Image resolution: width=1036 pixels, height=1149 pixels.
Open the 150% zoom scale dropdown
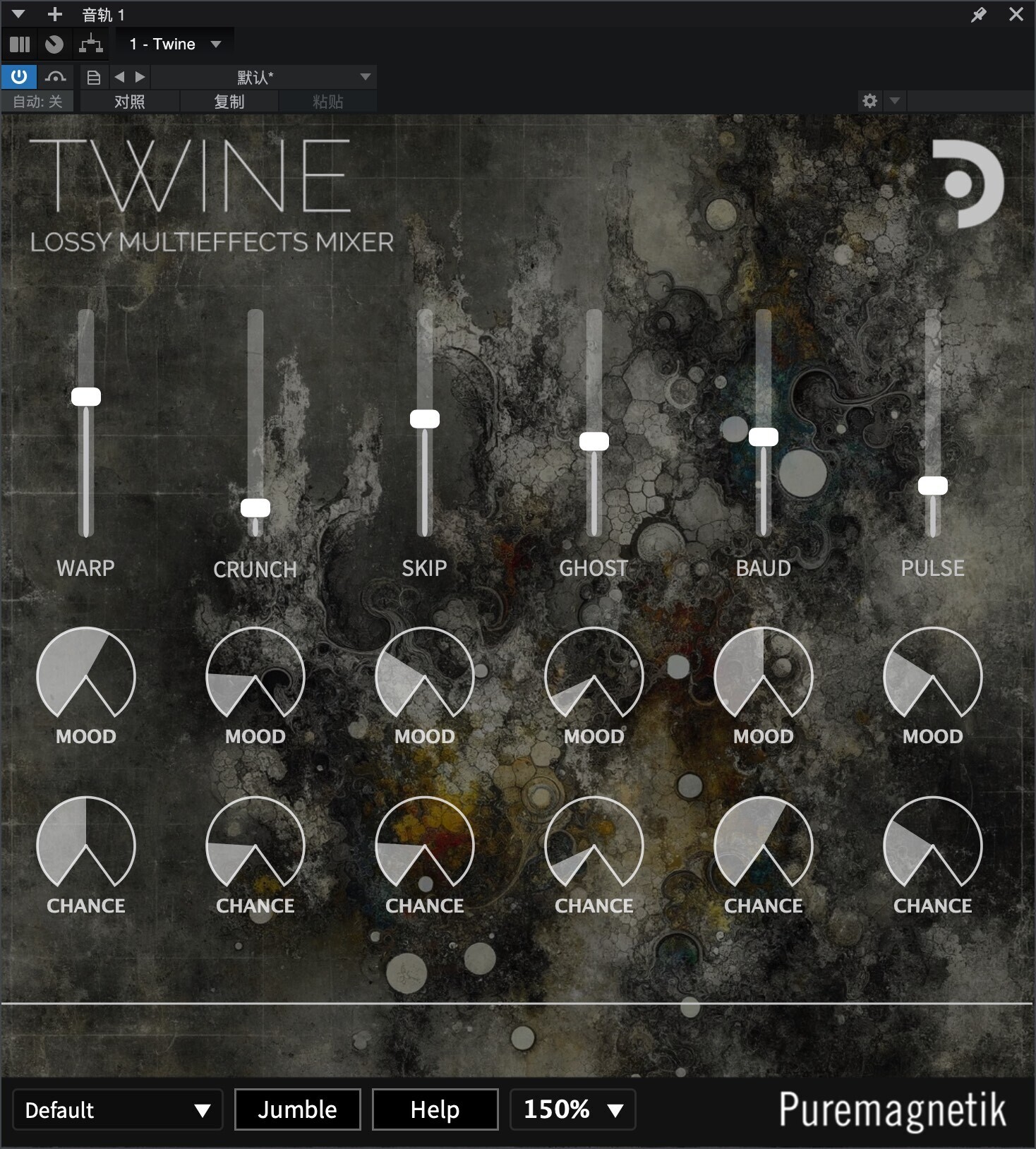(573, 1109)
